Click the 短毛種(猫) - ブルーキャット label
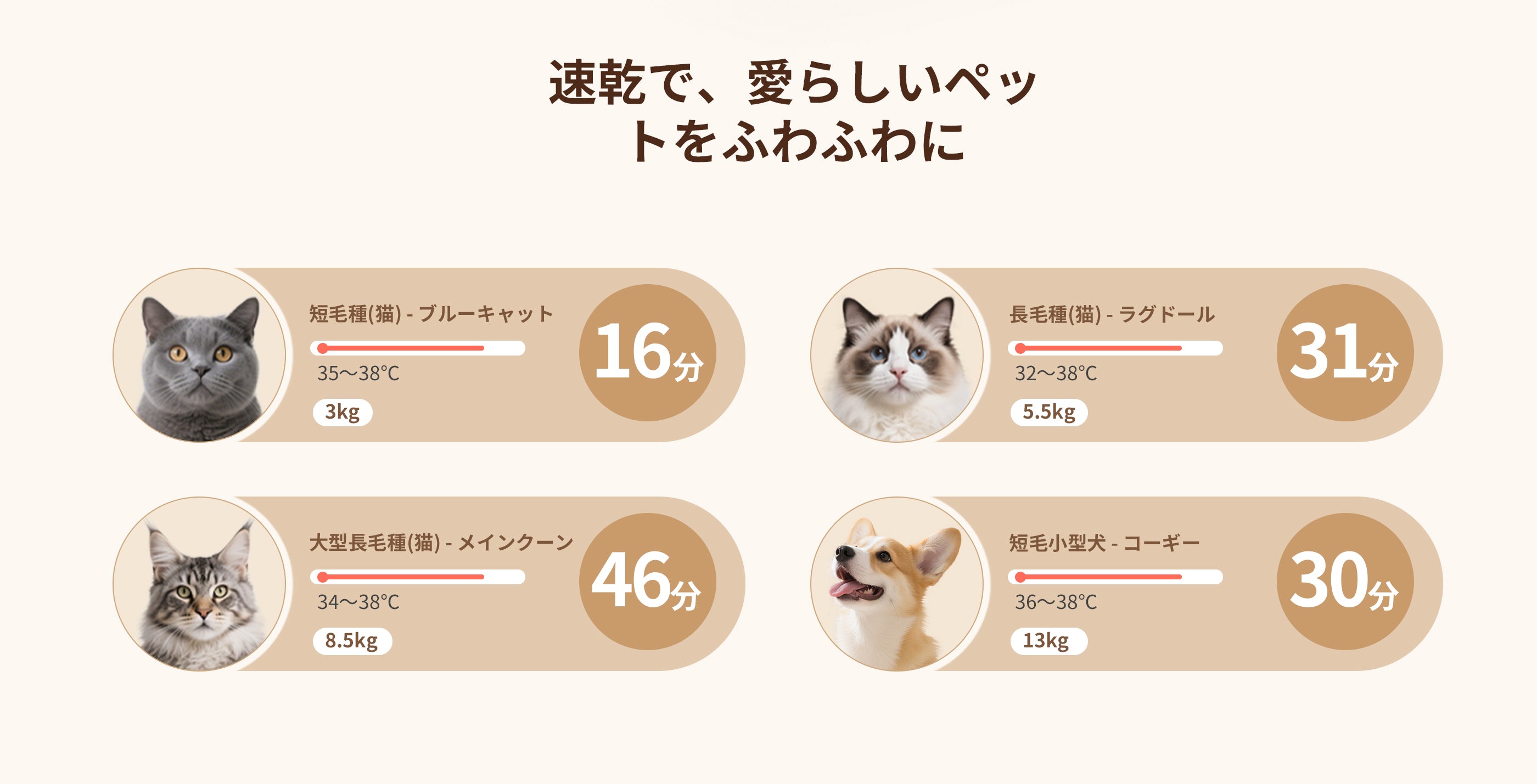Screen dimensions: 1537x784 click(431, 314)
